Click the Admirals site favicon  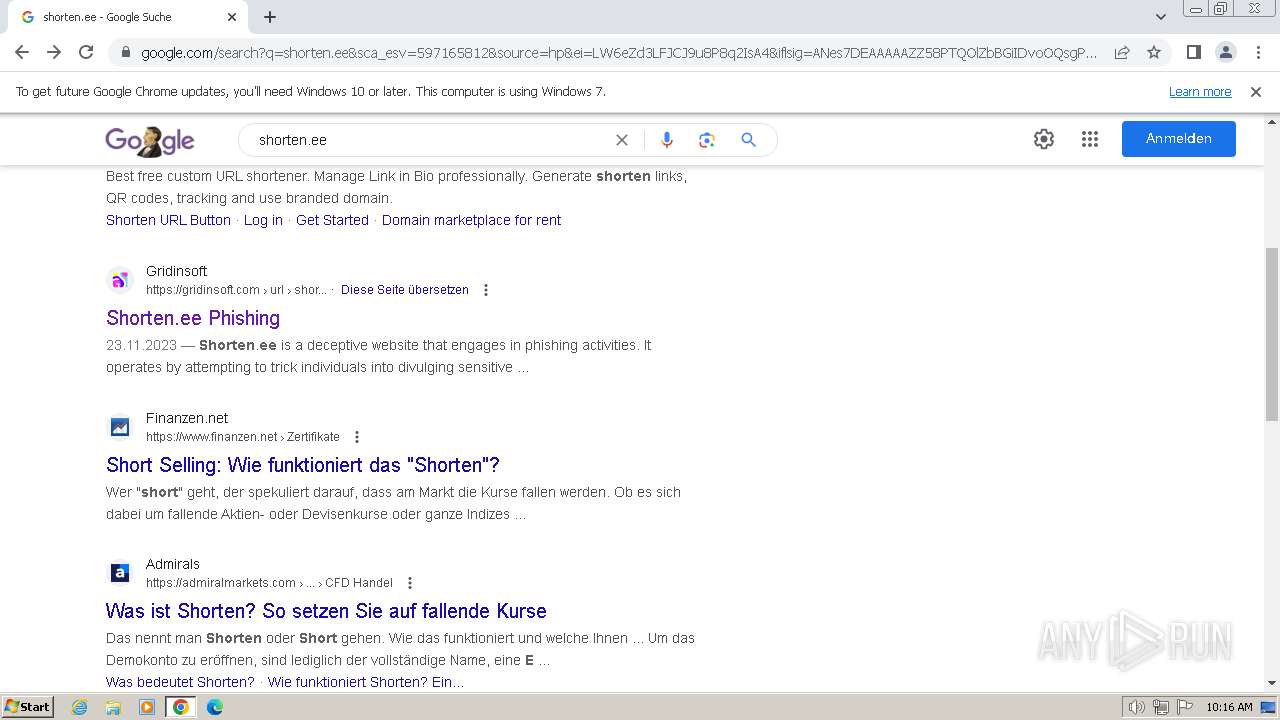tap(120, 573)
